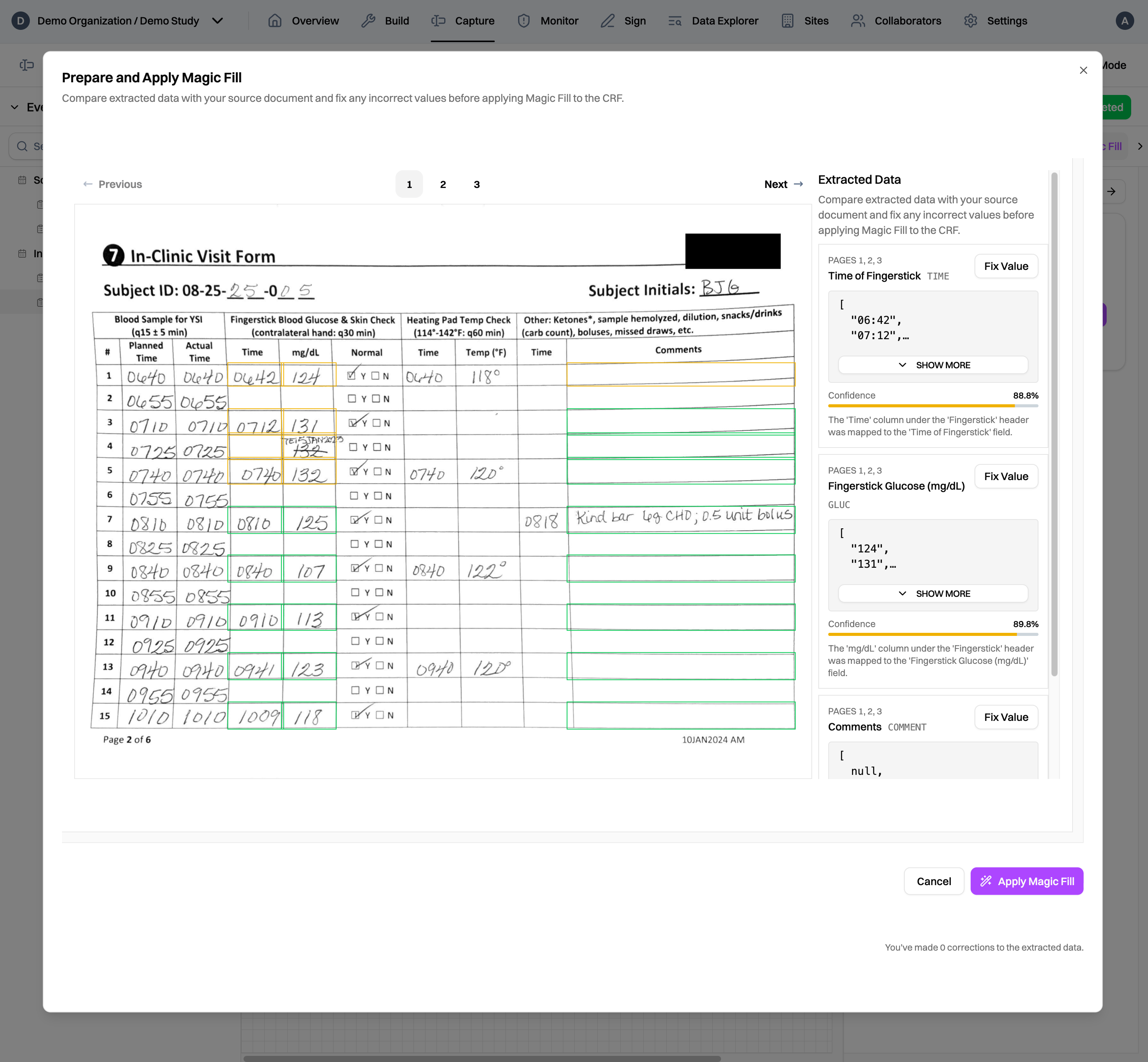Click the Settings gear icon
Viewport: 1148px width, 1062px height.
pyautogui.click(x=970, y=21)
